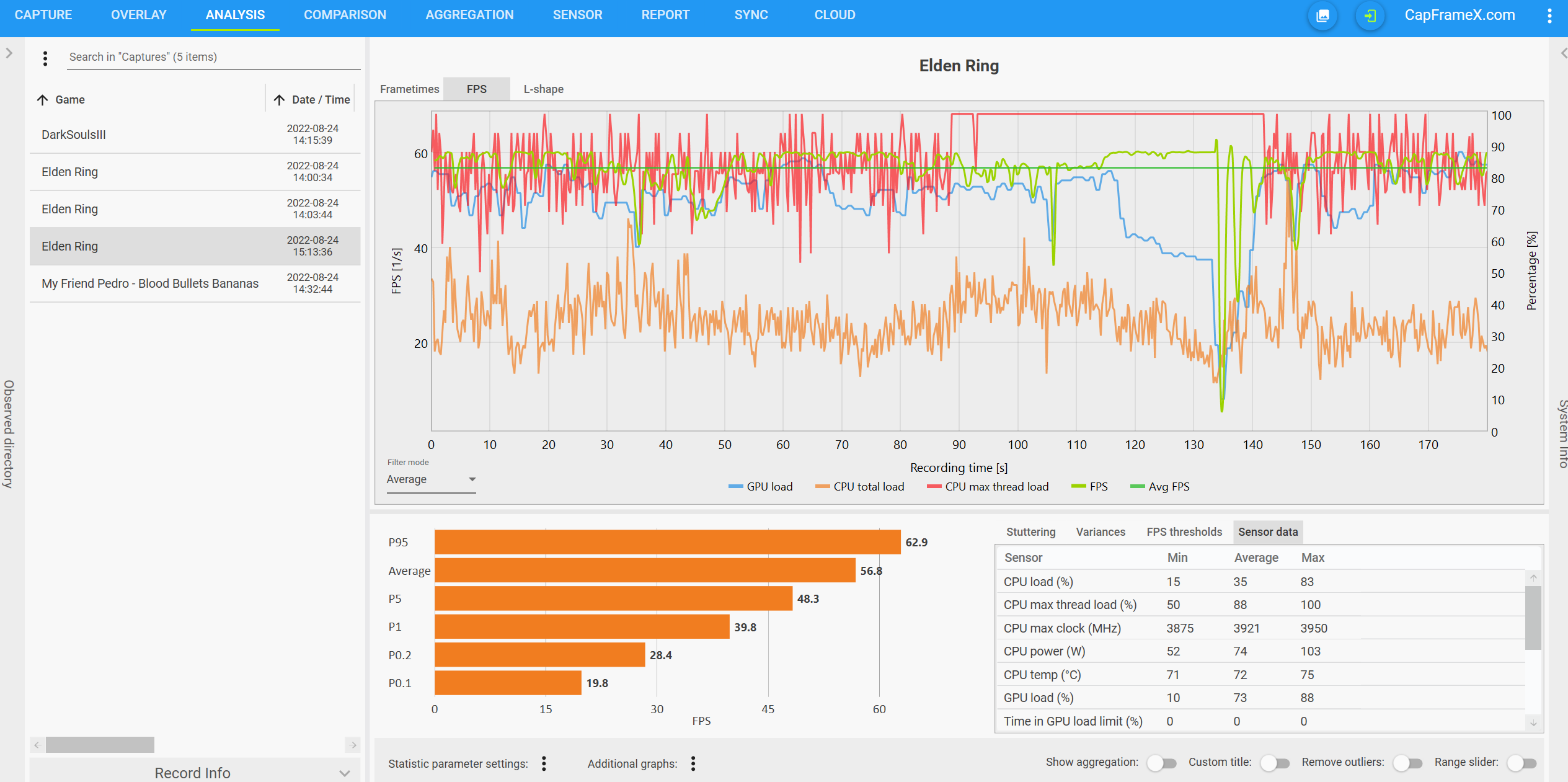
Task: Toggle Avg FPS legend entry
Action: click(x=1160, y=487)
